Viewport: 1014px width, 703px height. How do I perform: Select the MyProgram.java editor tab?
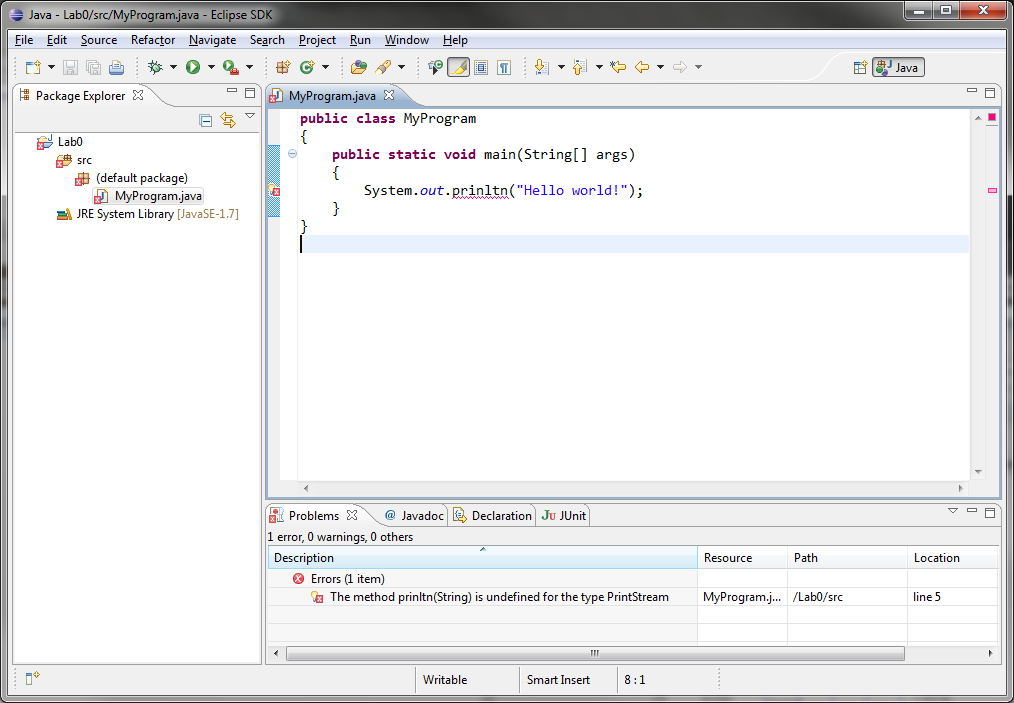tap(332, 96)
